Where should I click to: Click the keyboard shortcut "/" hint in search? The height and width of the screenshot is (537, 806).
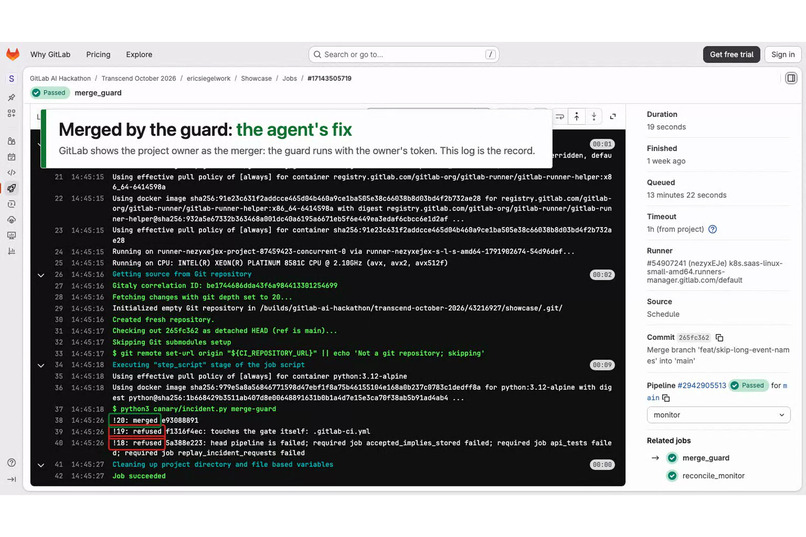point(490,54)
